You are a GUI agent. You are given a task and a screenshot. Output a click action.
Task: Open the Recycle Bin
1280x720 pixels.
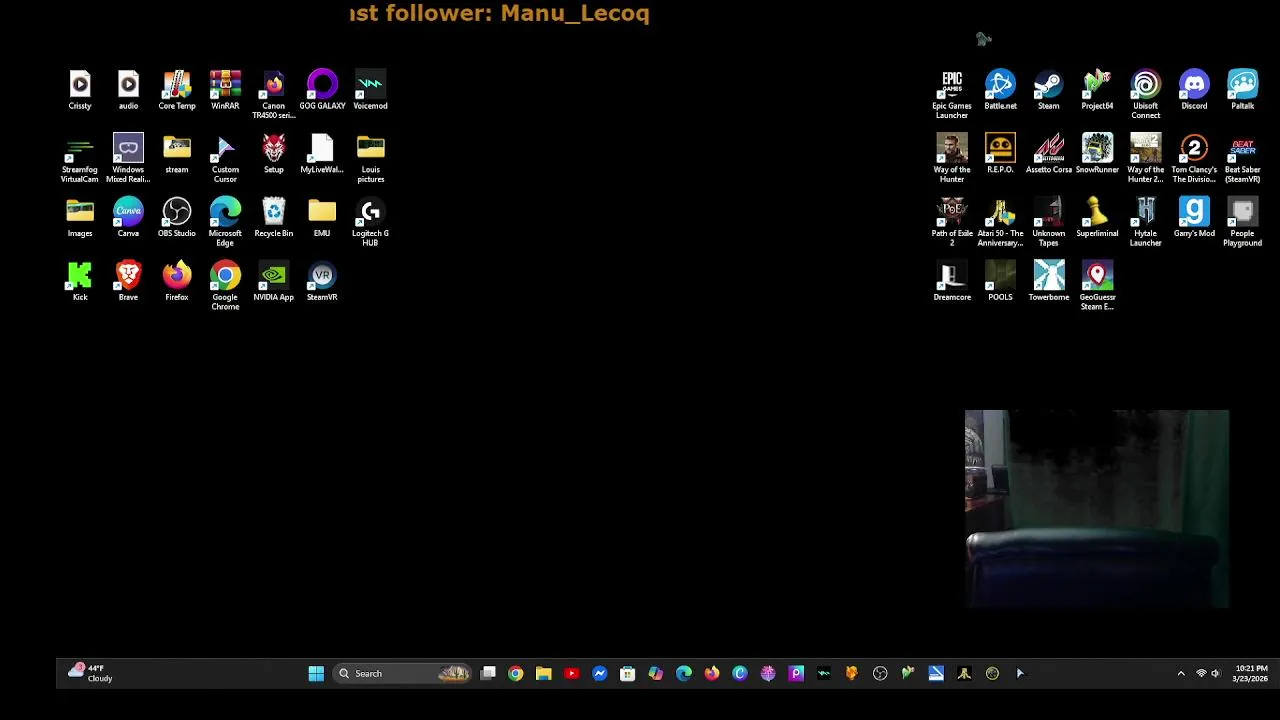pyautogui.click(x=273, y=218)
